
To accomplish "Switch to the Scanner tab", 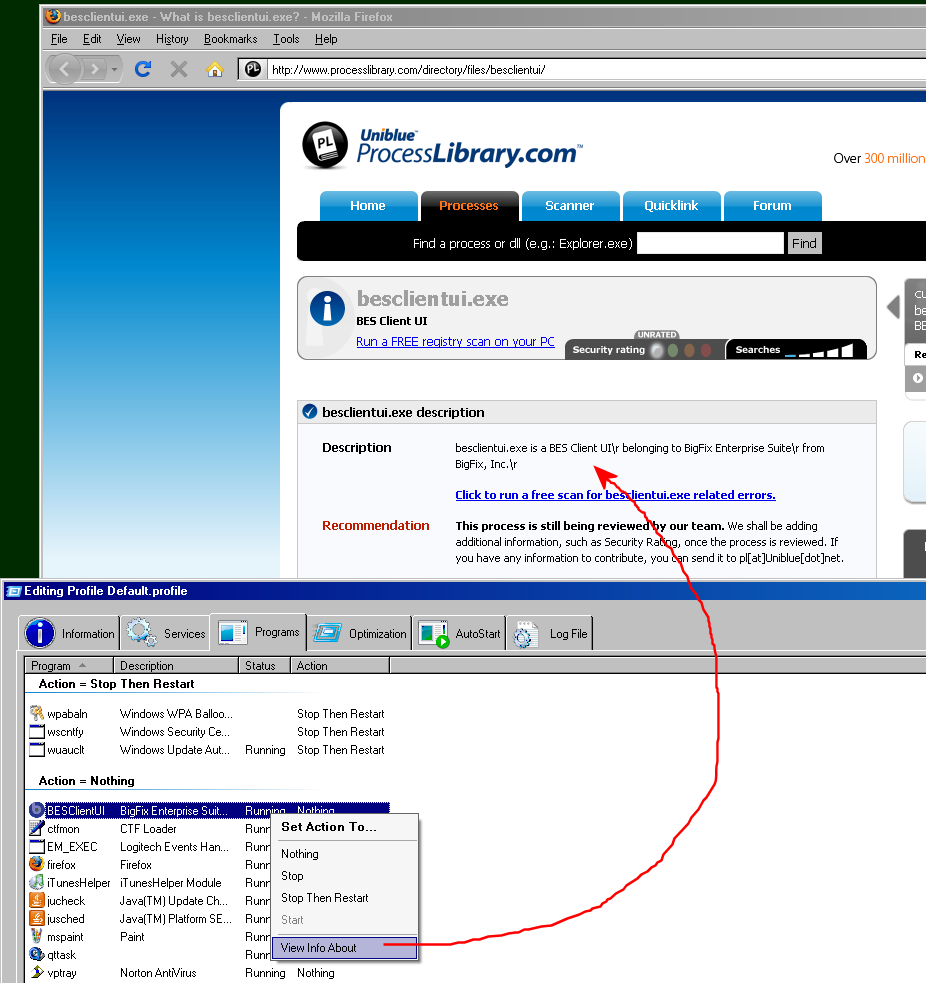I will 570,206.
